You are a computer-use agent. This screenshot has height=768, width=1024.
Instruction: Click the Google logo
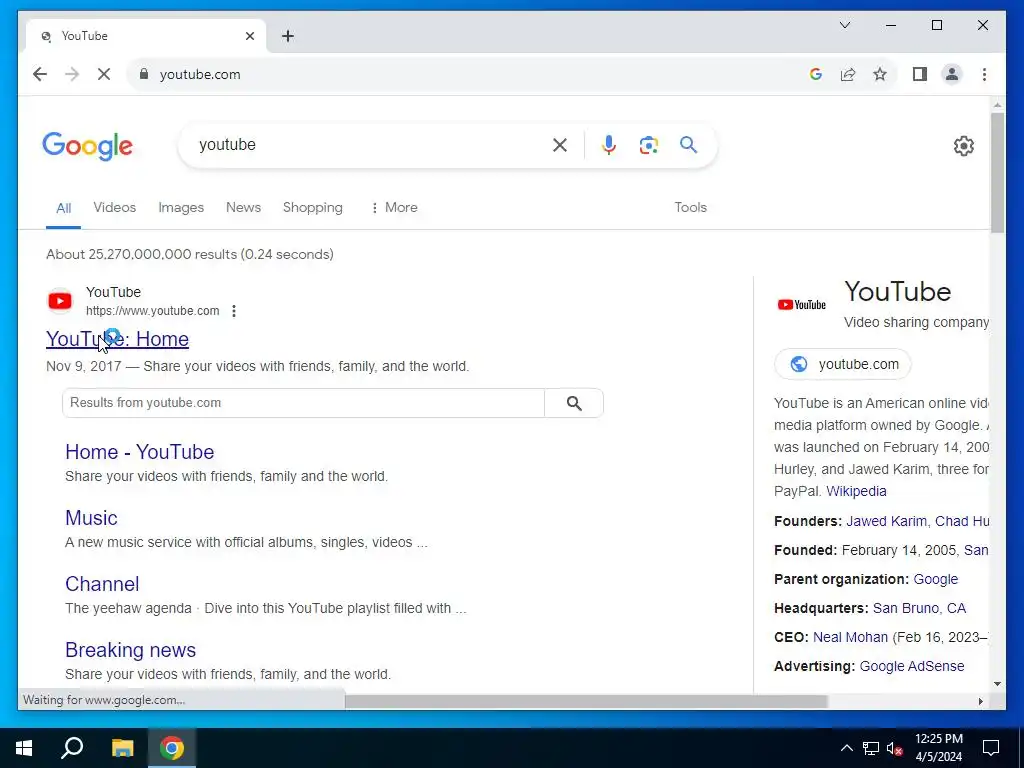(88, 146)
